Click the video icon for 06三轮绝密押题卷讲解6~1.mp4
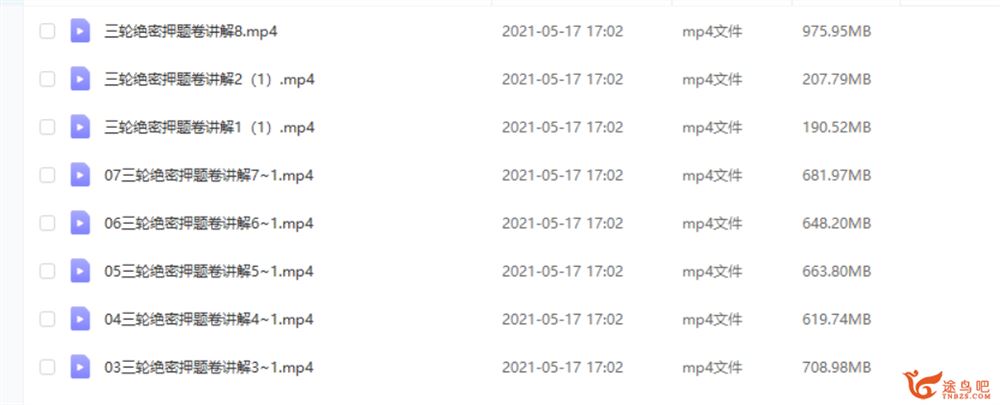Image resolution: width=1000 pixels, height=405 pixels. 80,223
